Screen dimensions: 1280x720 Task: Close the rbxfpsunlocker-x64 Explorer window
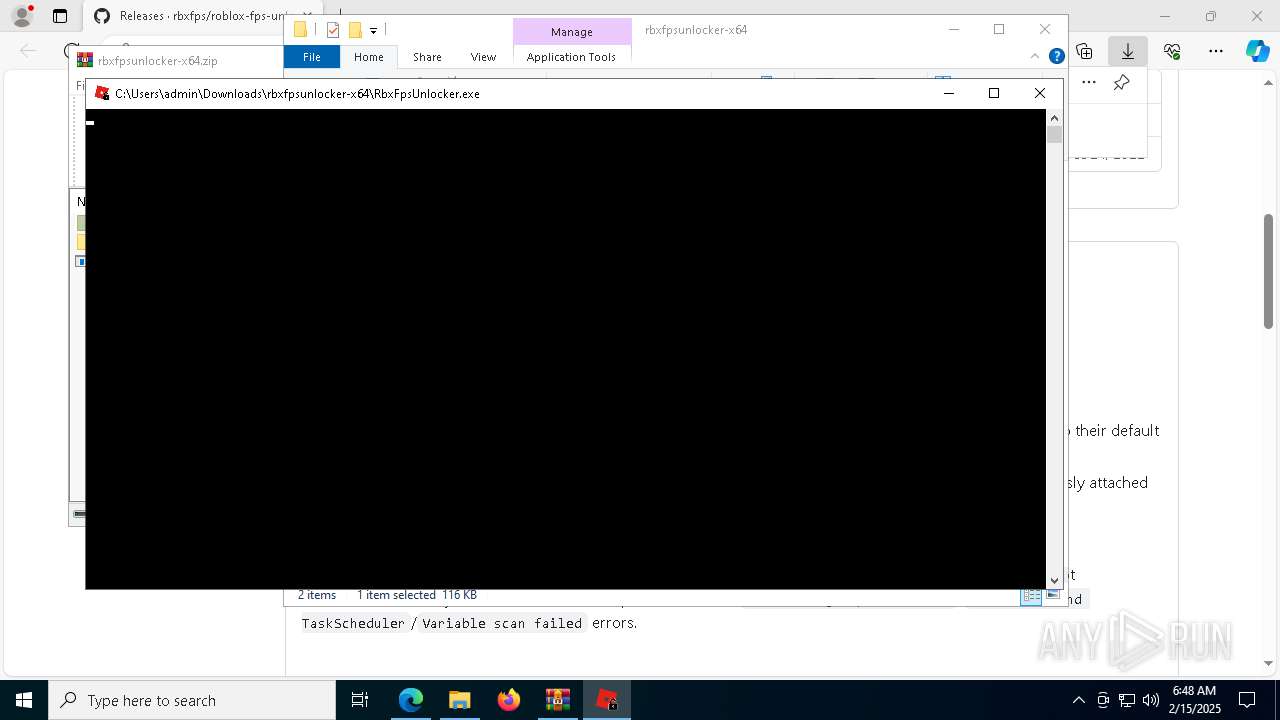1045,30
